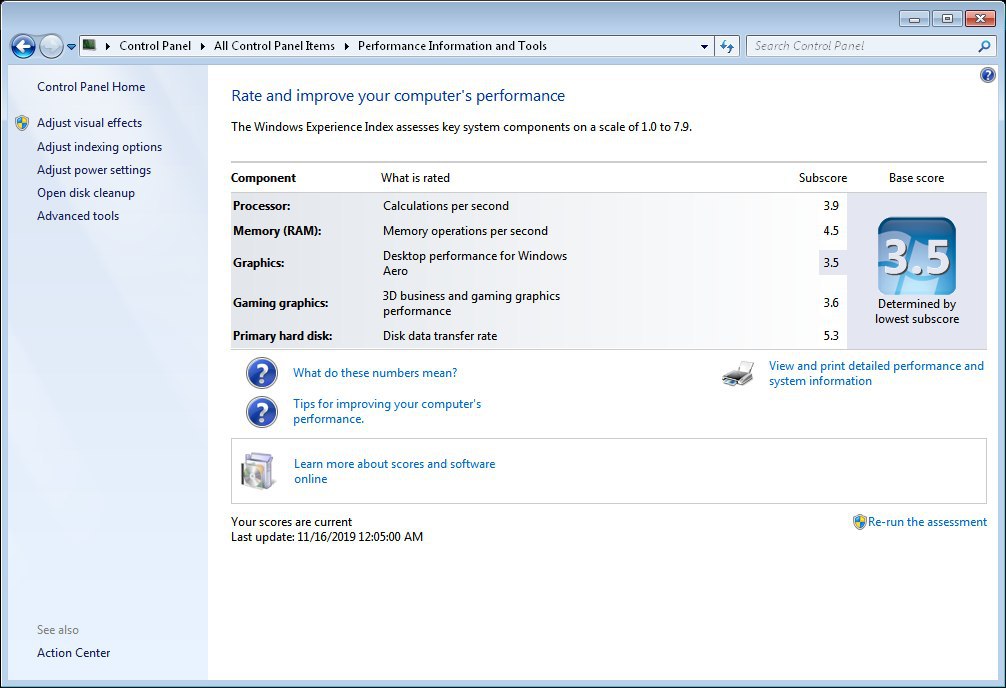This screenshot has height=688, width=1006.
Task: Click the 3.5 base score badge
Action: tap(917, 256)
